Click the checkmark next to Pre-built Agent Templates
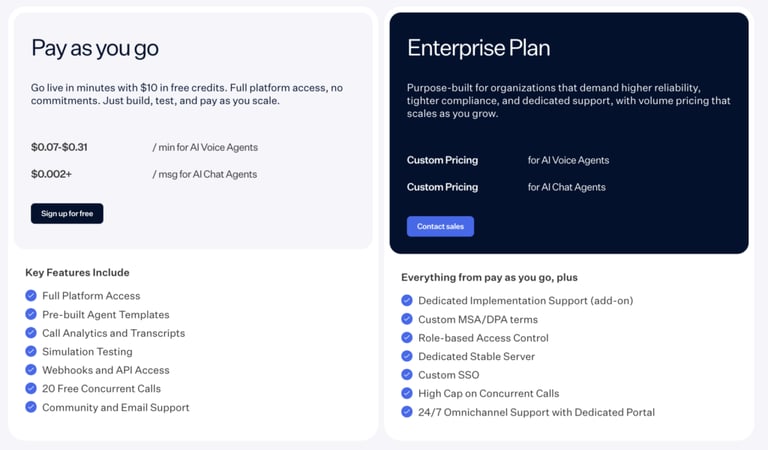Viewport: 768px width, 450px height. (31, 314)
